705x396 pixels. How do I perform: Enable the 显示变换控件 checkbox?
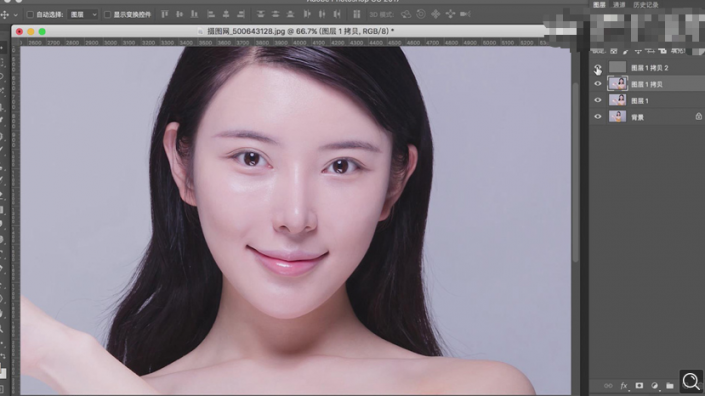point(107,15)
